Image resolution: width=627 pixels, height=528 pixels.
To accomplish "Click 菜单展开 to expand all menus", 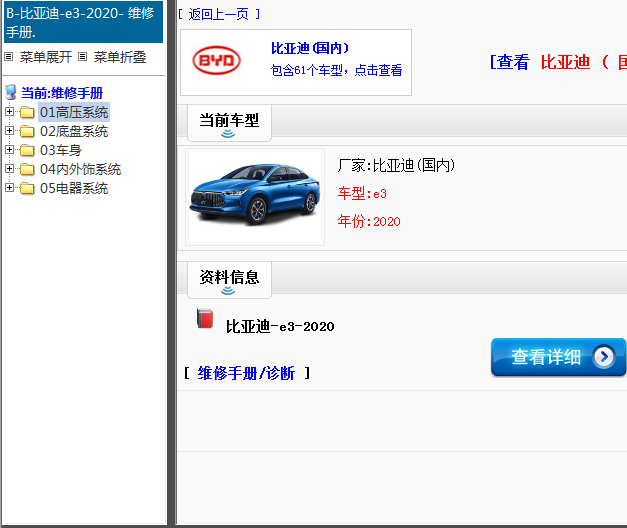I will 46,57.
